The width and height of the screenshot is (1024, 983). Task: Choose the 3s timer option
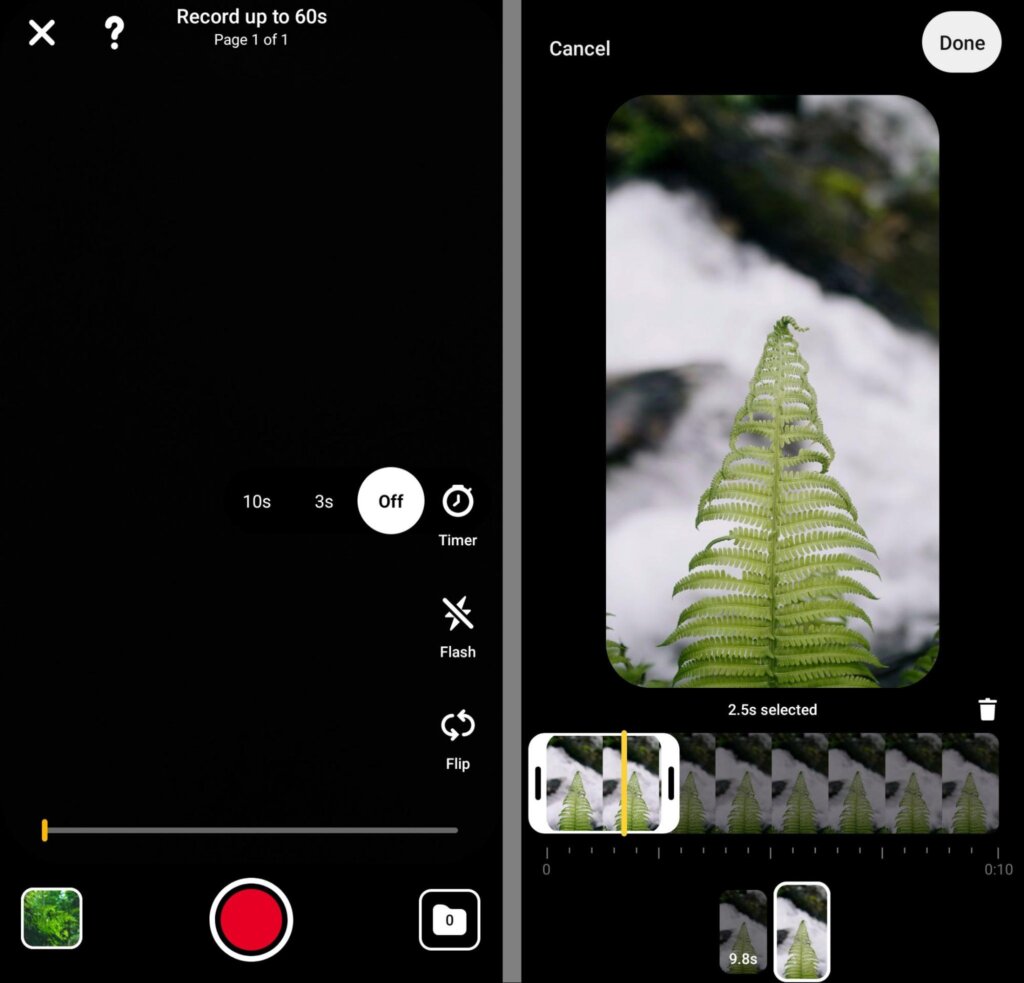pos(323,501)
